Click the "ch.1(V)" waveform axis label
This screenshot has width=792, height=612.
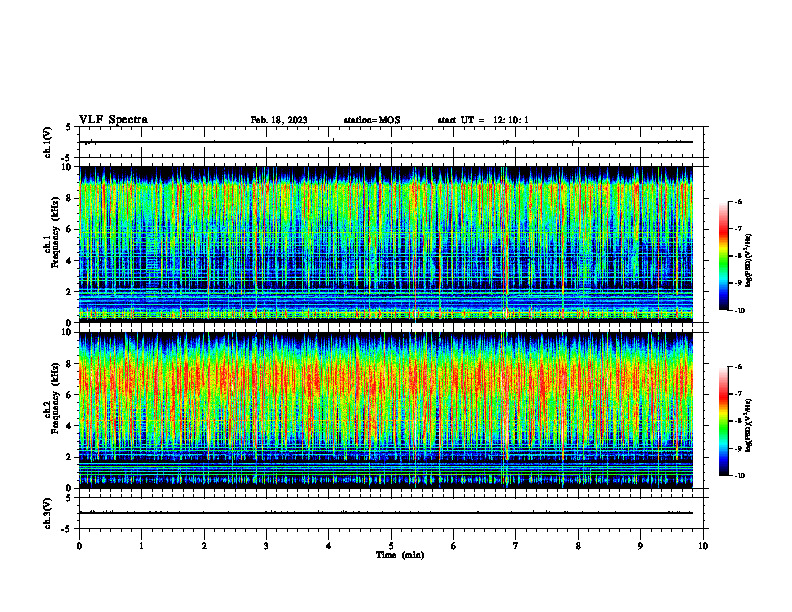(x=48, y=142)
